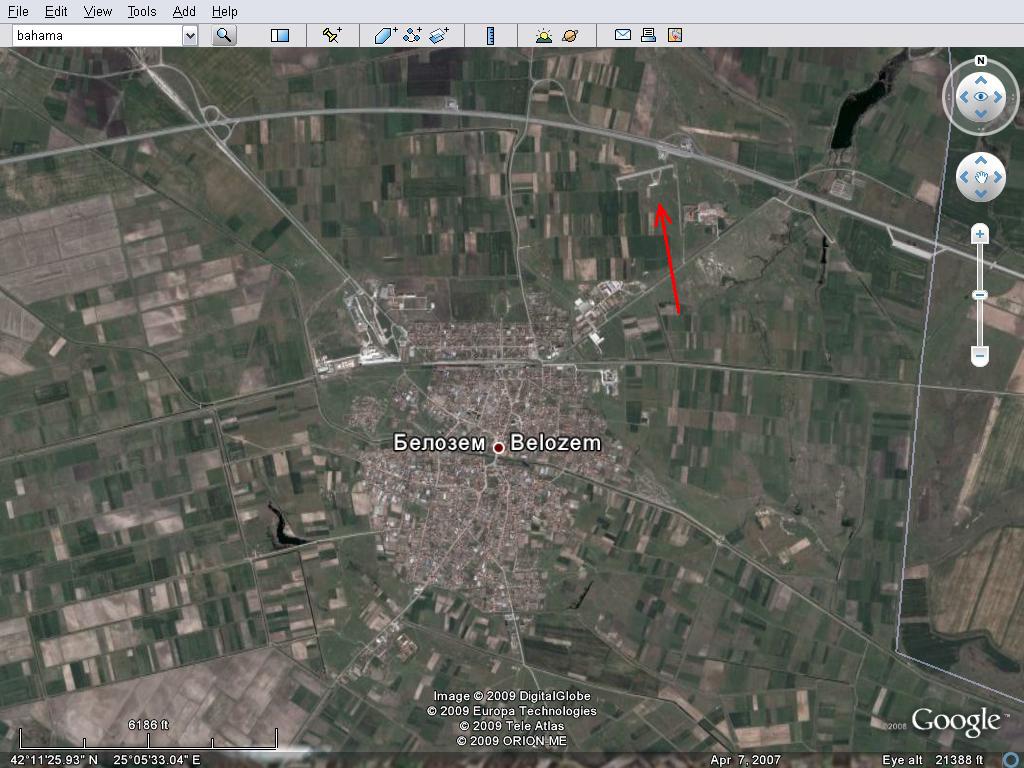Click the look-up arrow on eye joystick
Viewport: 1024px width, 768px height.
981,80
